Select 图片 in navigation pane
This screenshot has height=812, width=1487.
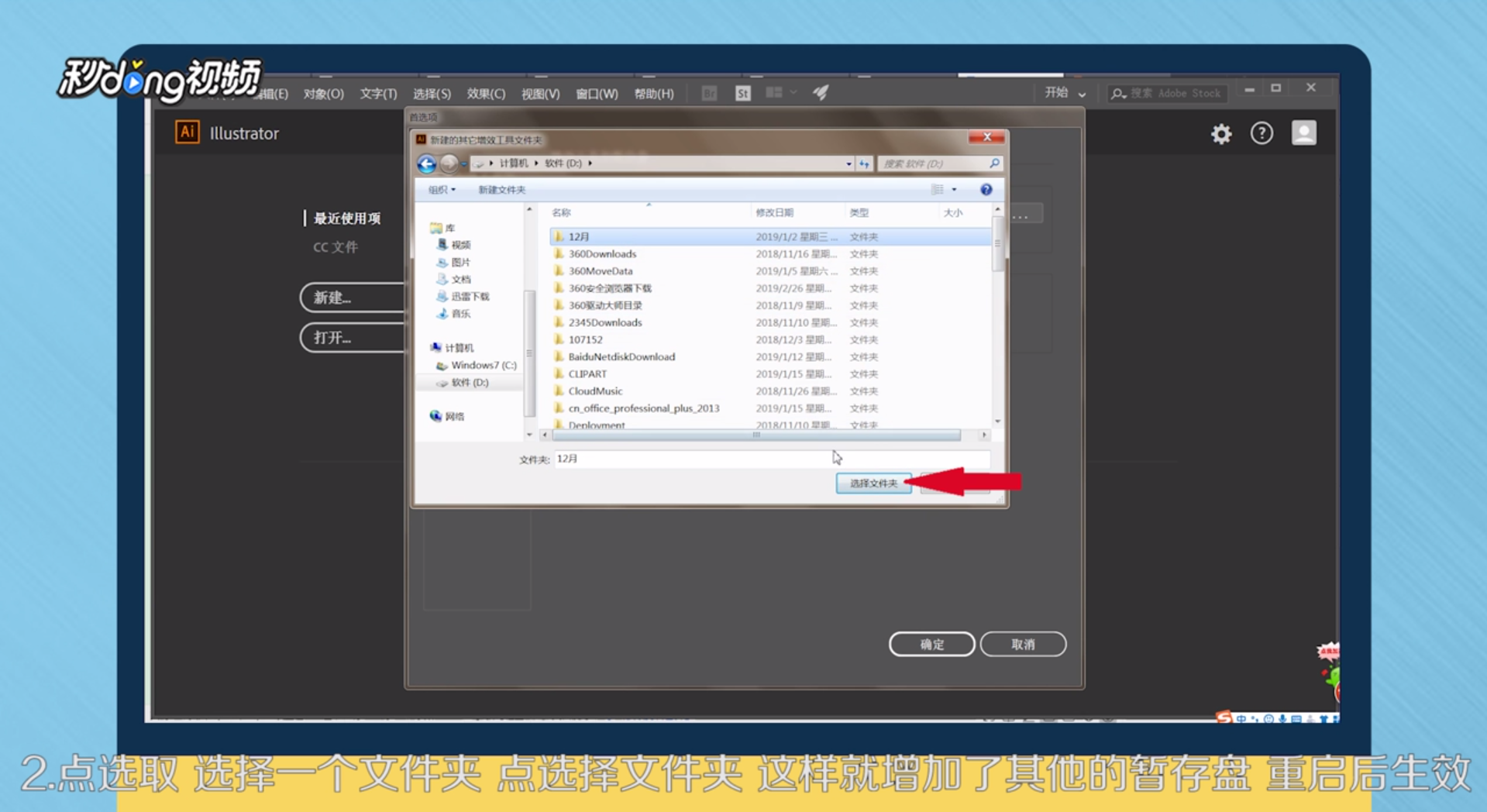coord(454,262)
